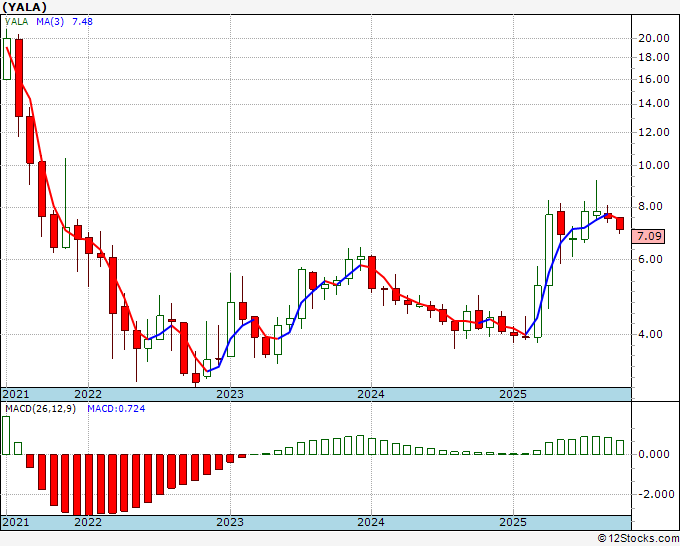Click the 0.000 MACD axis label

click(654, 454)
